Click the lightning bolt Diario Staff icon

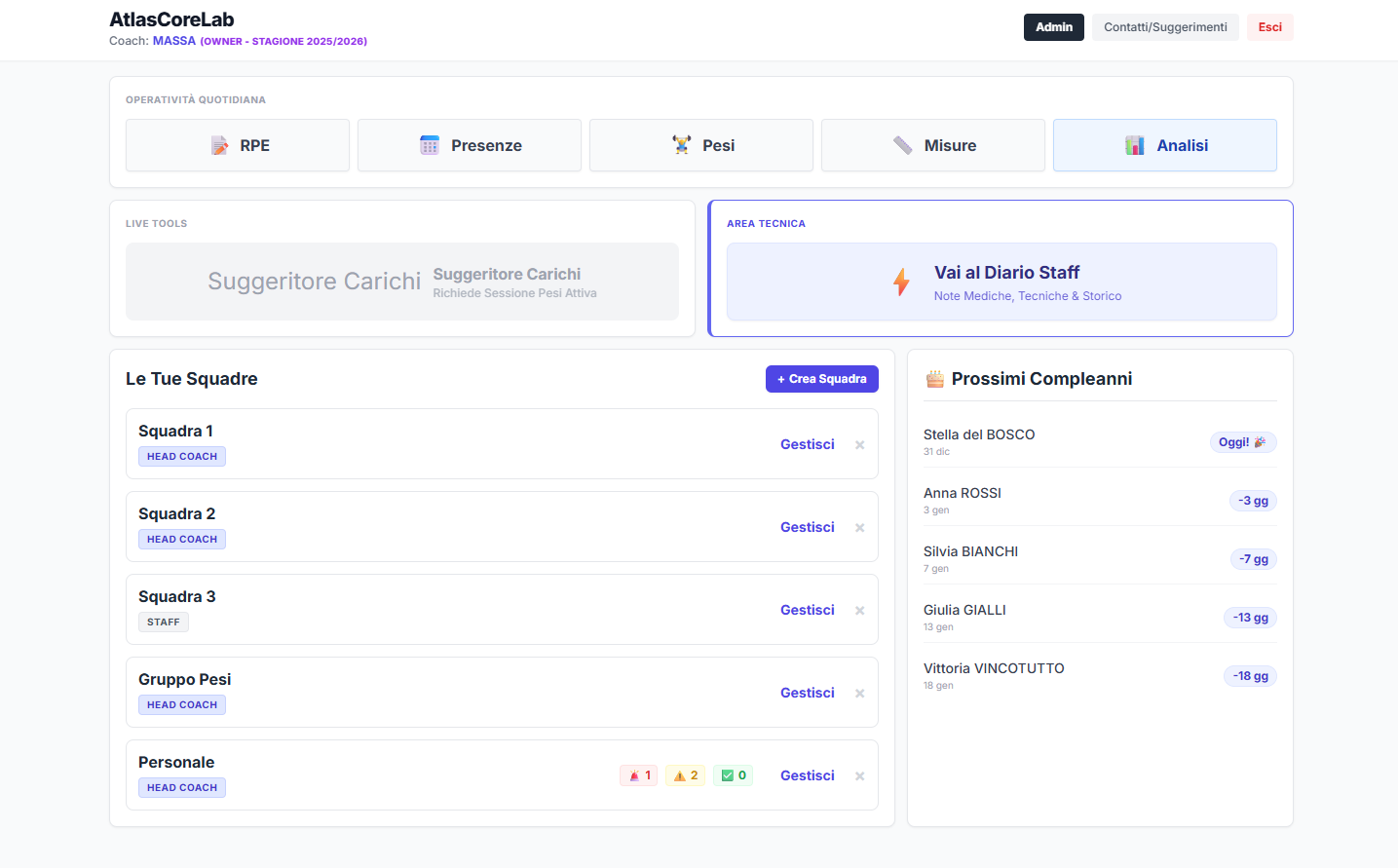pos(901,282)
